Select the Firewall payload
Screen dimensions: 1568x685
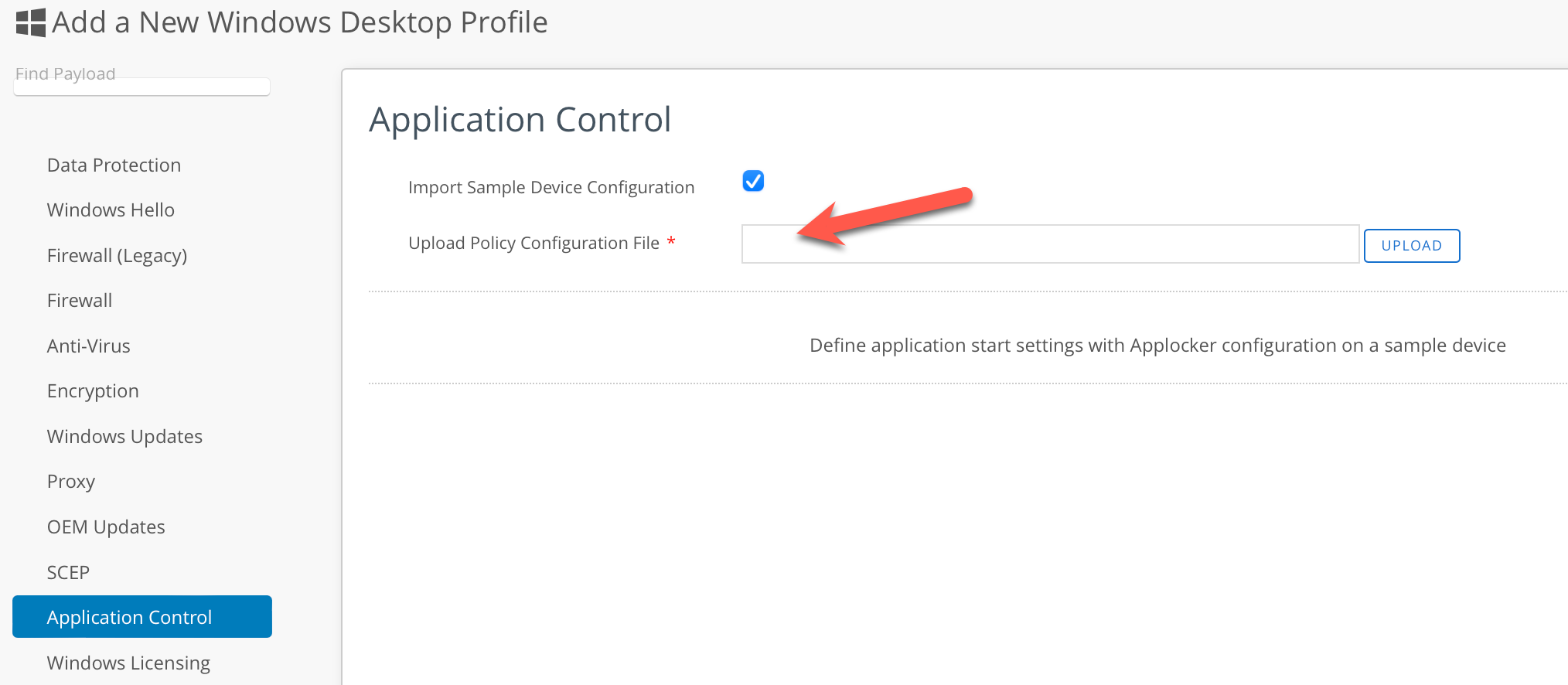(80, 301)
